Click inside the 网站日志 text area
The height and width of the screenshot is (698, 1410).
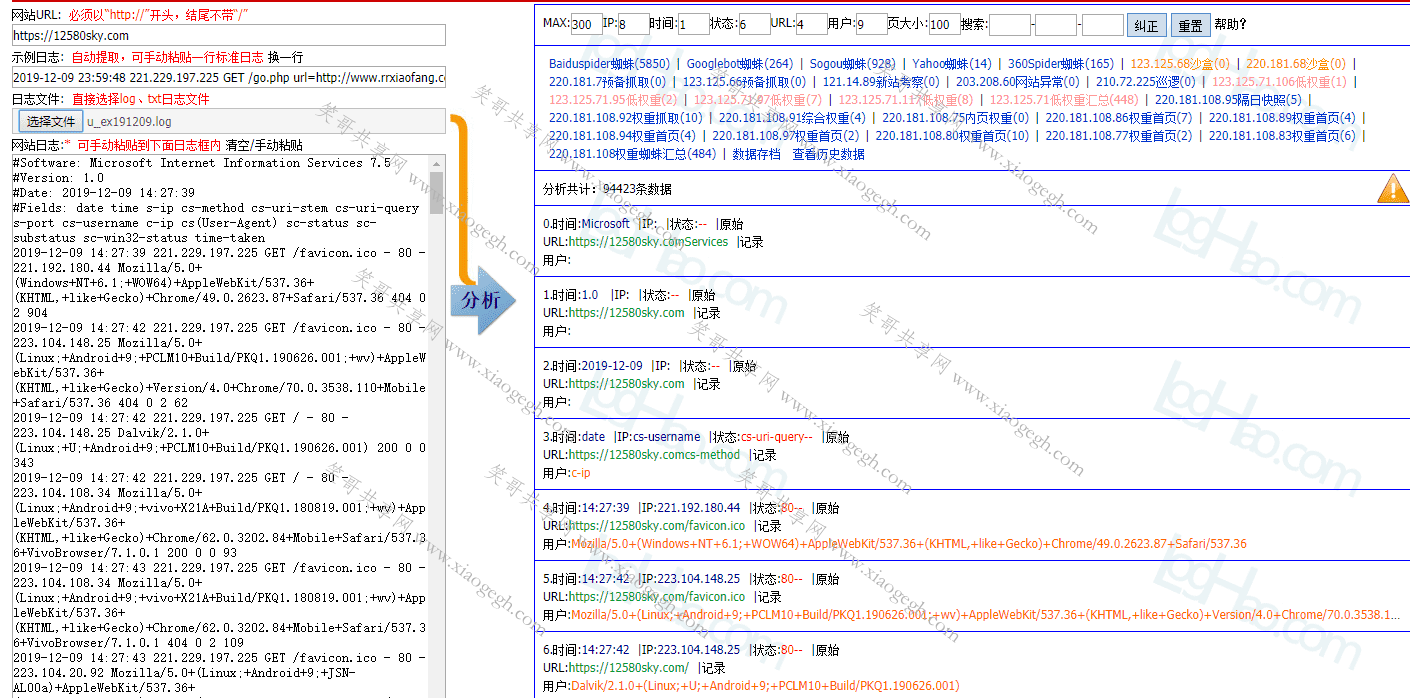(221, 426)
